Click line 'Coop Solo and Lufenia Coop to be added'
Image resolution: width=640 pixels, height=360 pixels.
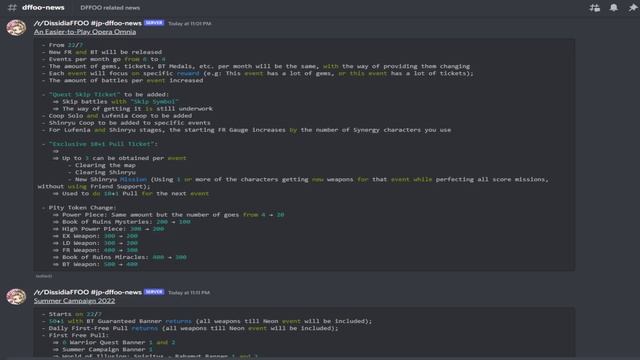[117, 116]
